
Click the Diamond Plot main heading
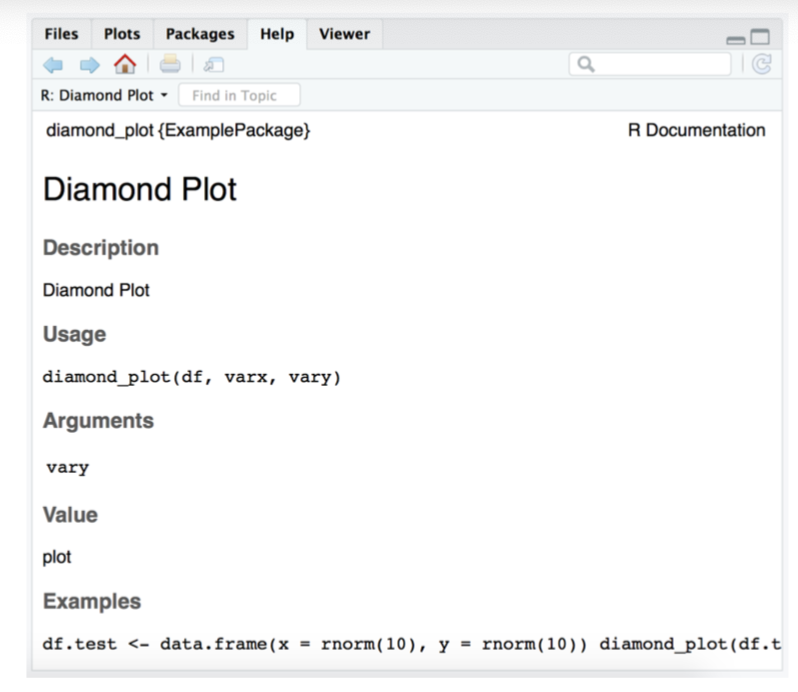click(140, 189)
